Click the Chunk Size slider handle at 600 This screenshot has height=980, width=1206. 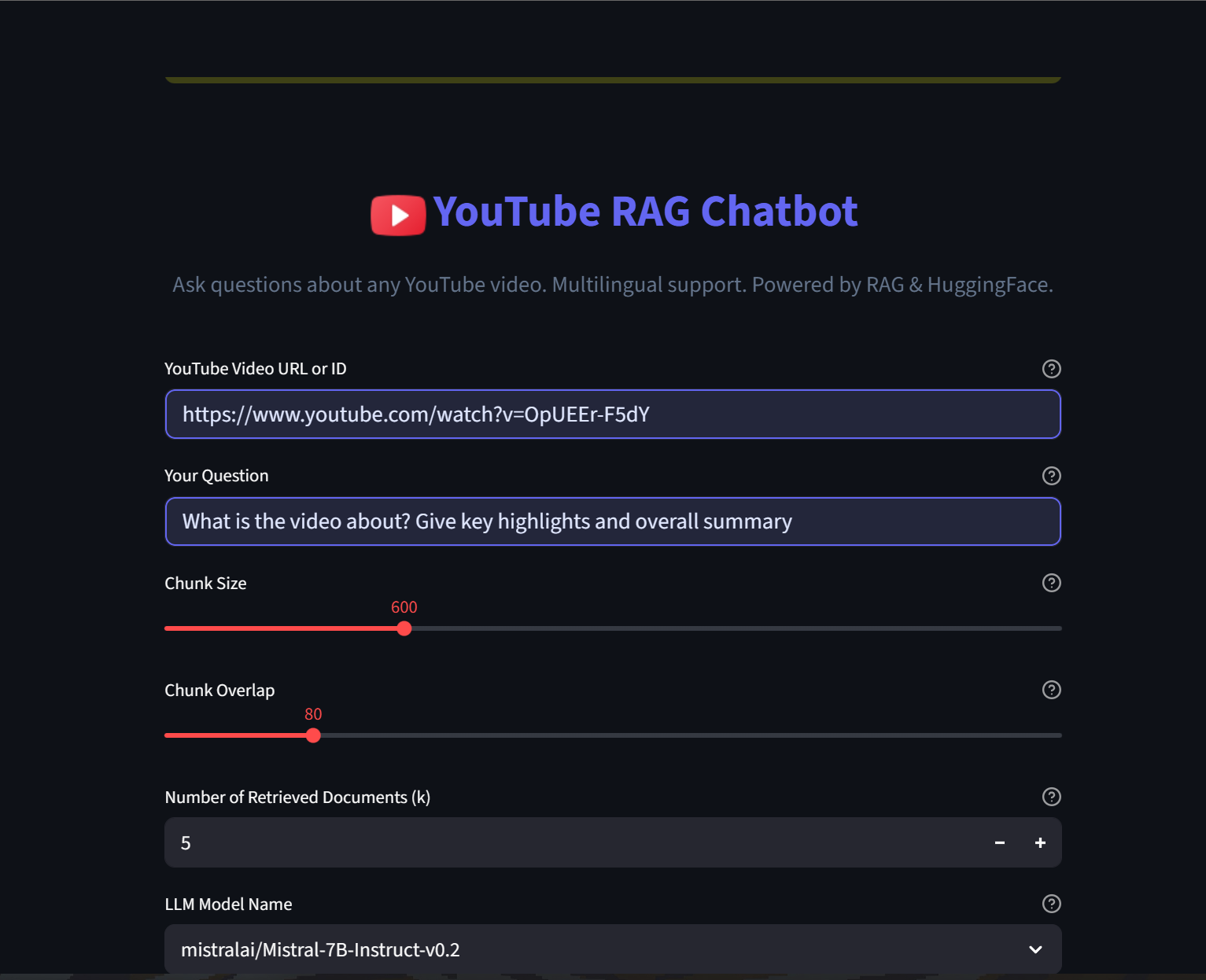tap(404, 628)
